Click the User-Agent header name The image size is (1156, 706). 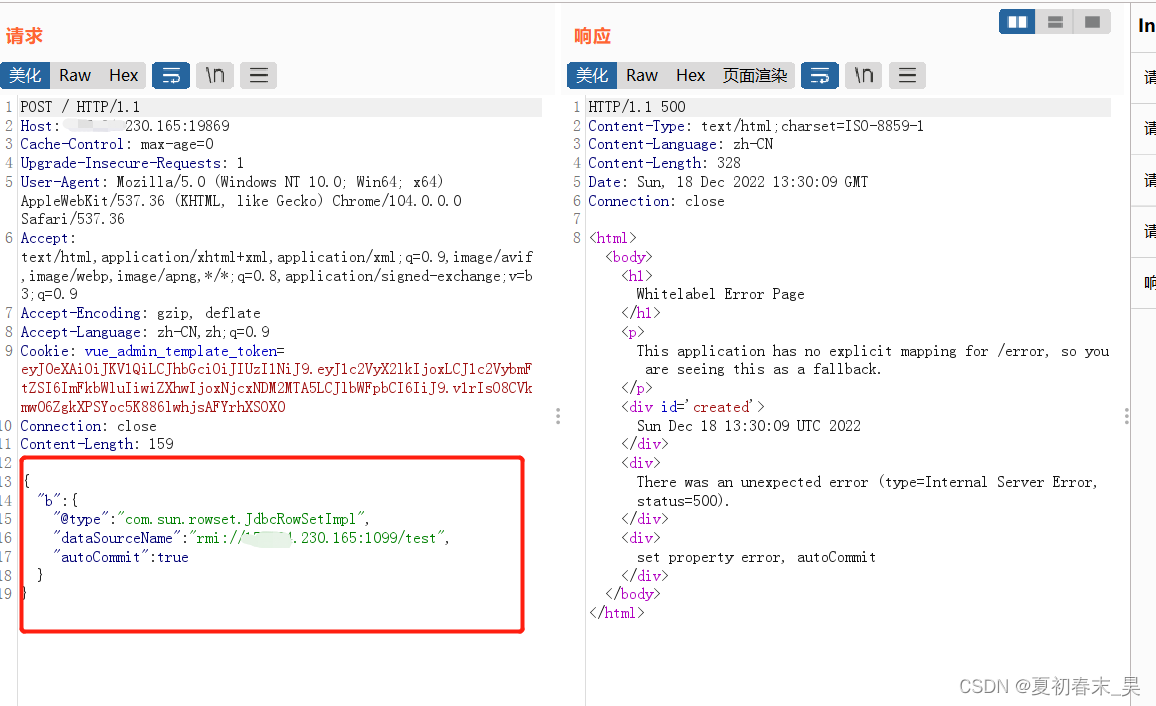tap(60, 182)
